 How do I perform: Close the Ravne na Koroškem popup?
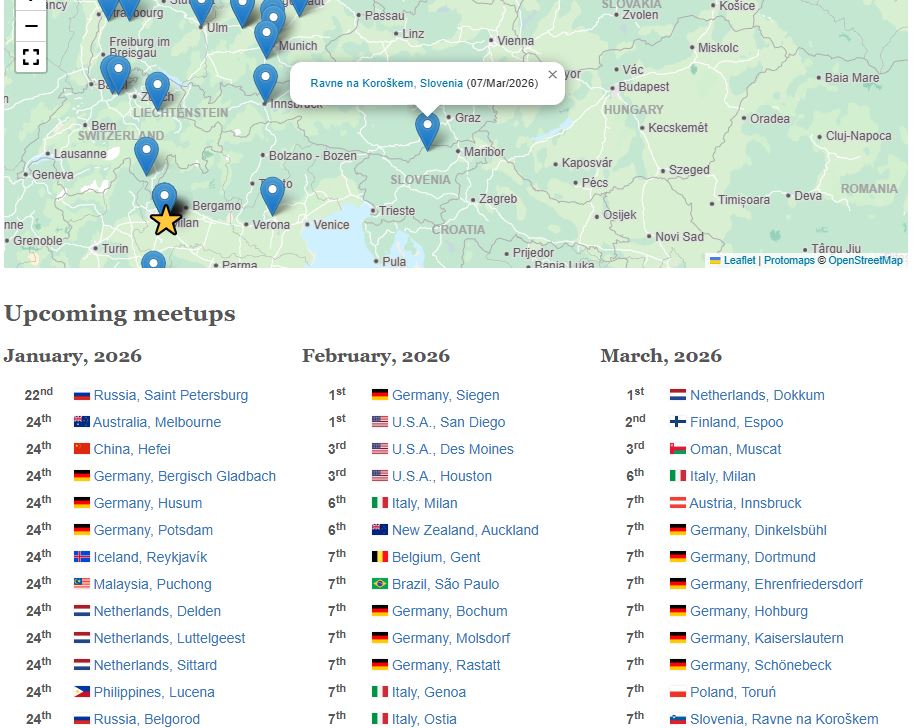coord(552,74)
